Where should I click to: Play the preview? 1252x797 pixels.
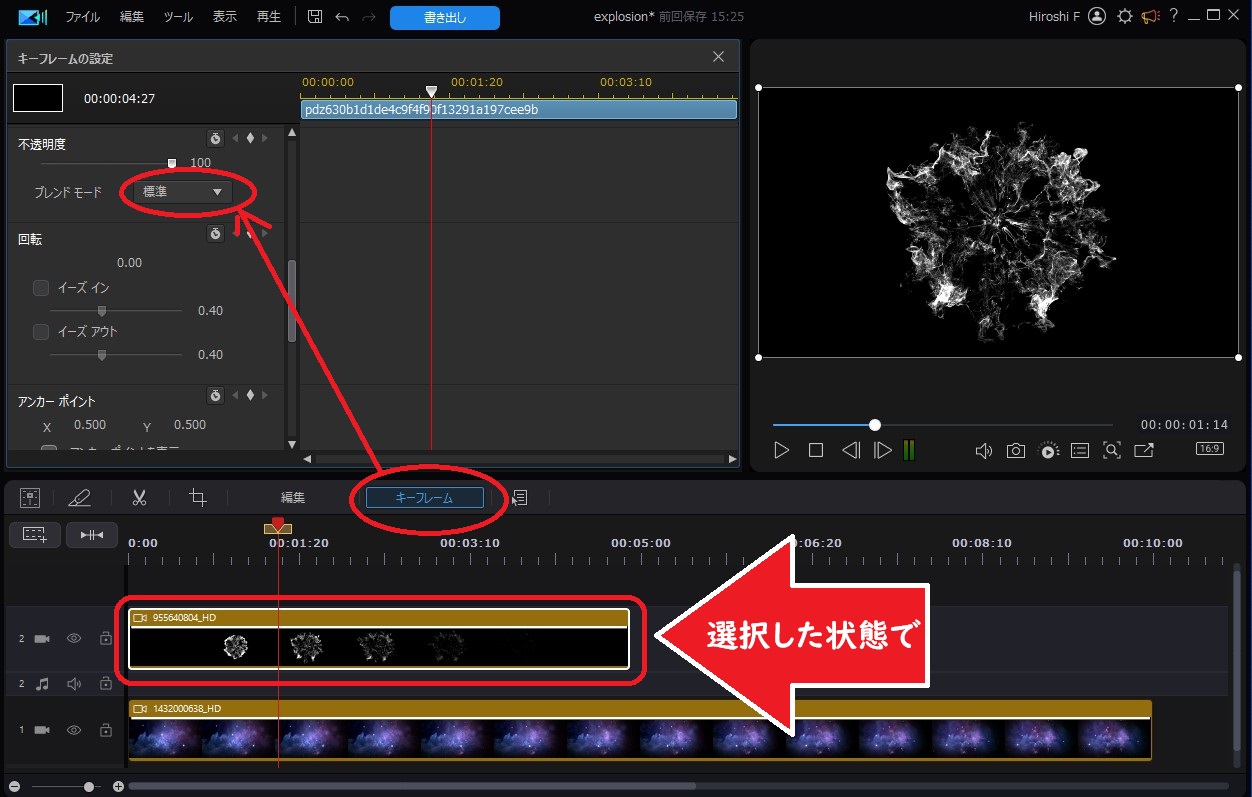click(782, 451)
